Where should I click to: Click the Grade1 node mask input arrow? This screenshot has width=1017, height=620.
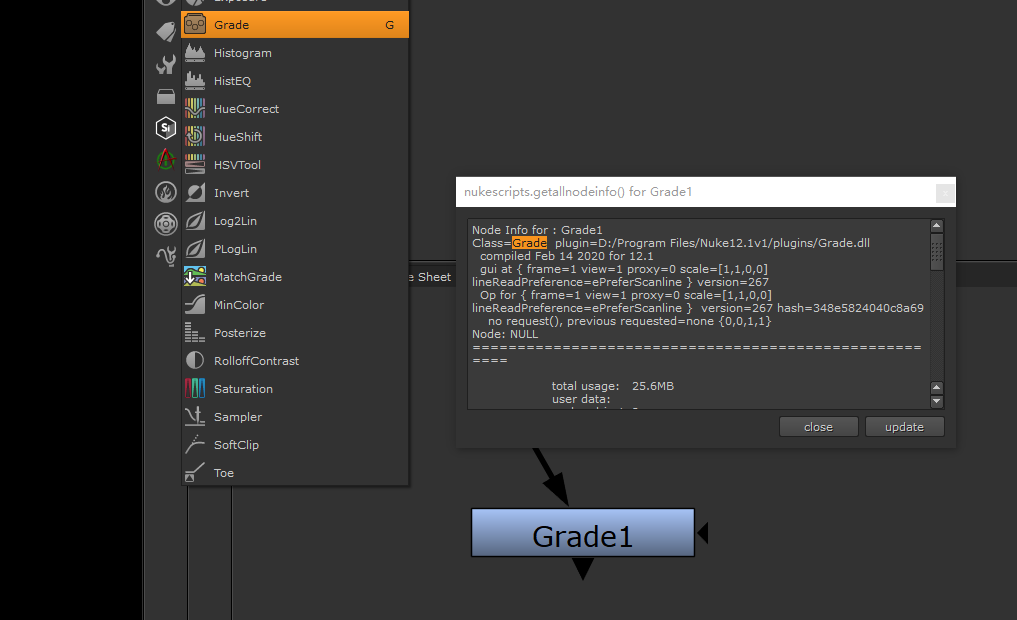point(702,533)
